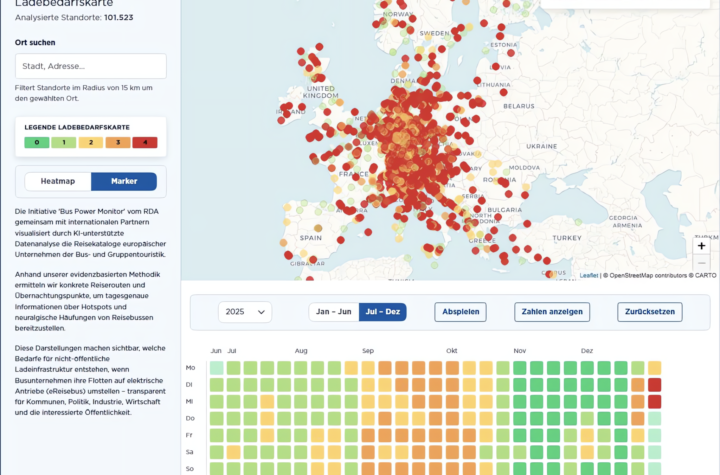Click legend swatch level 3 orange

click(x=118, y=142)
